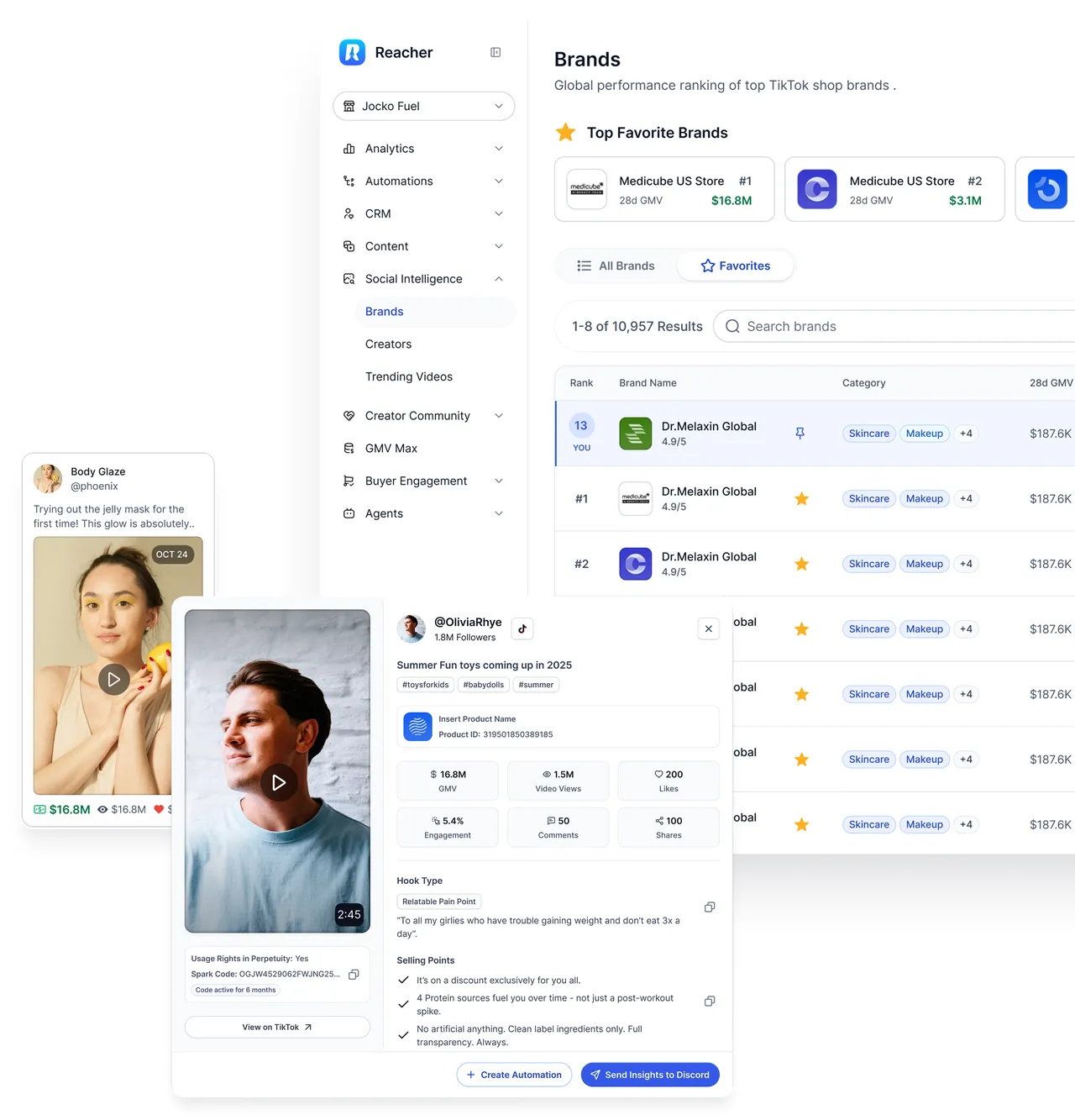1075x1120 pixels.
Task: Copy the Spark Code
Action: click(354, 975)
